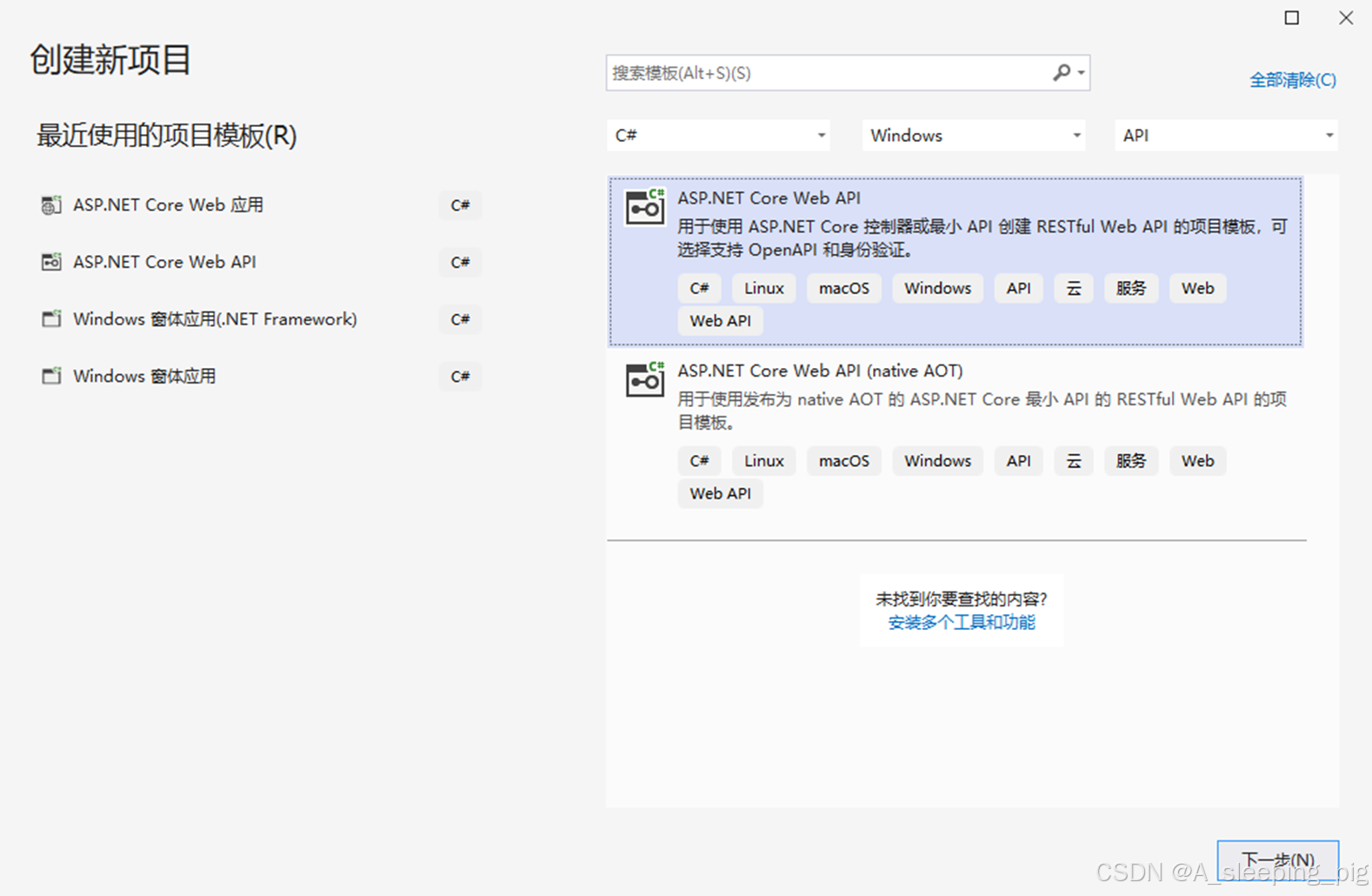Expand search options arrow beside magnifier
Viewport: 1372px width, 896px height.
(1081, 73)
